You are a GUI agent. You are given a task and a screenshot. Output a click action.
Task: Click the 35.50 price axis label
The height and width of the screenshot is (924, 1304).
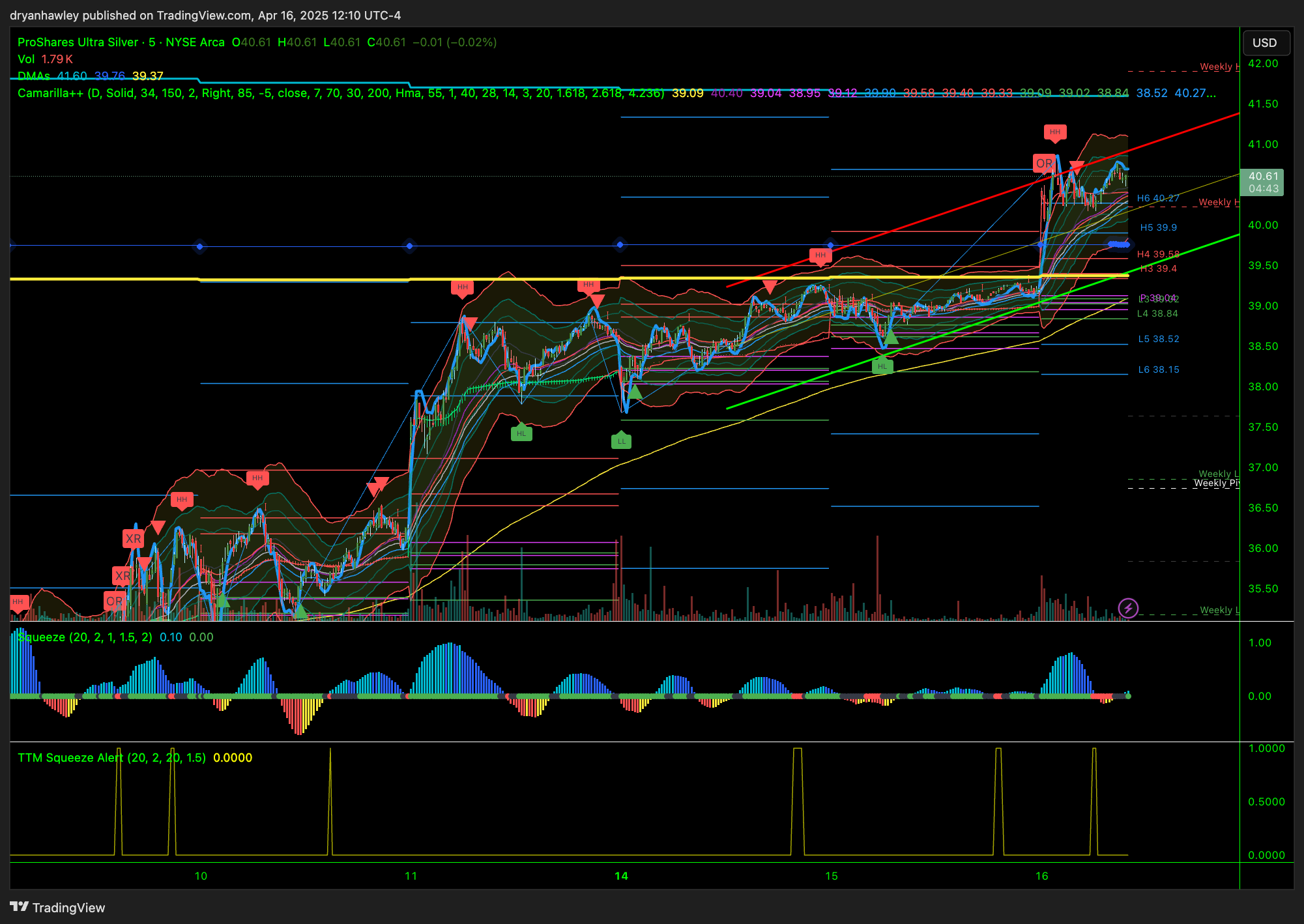tap(1262, 589)
